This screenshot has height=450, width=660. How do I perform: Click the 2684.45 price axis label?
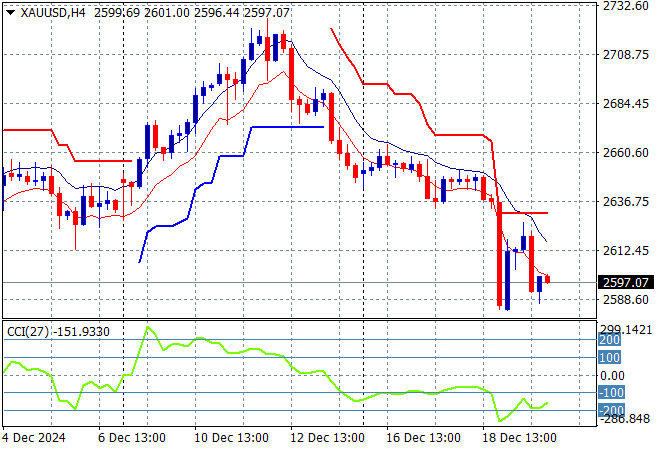[x=625, y=104]
